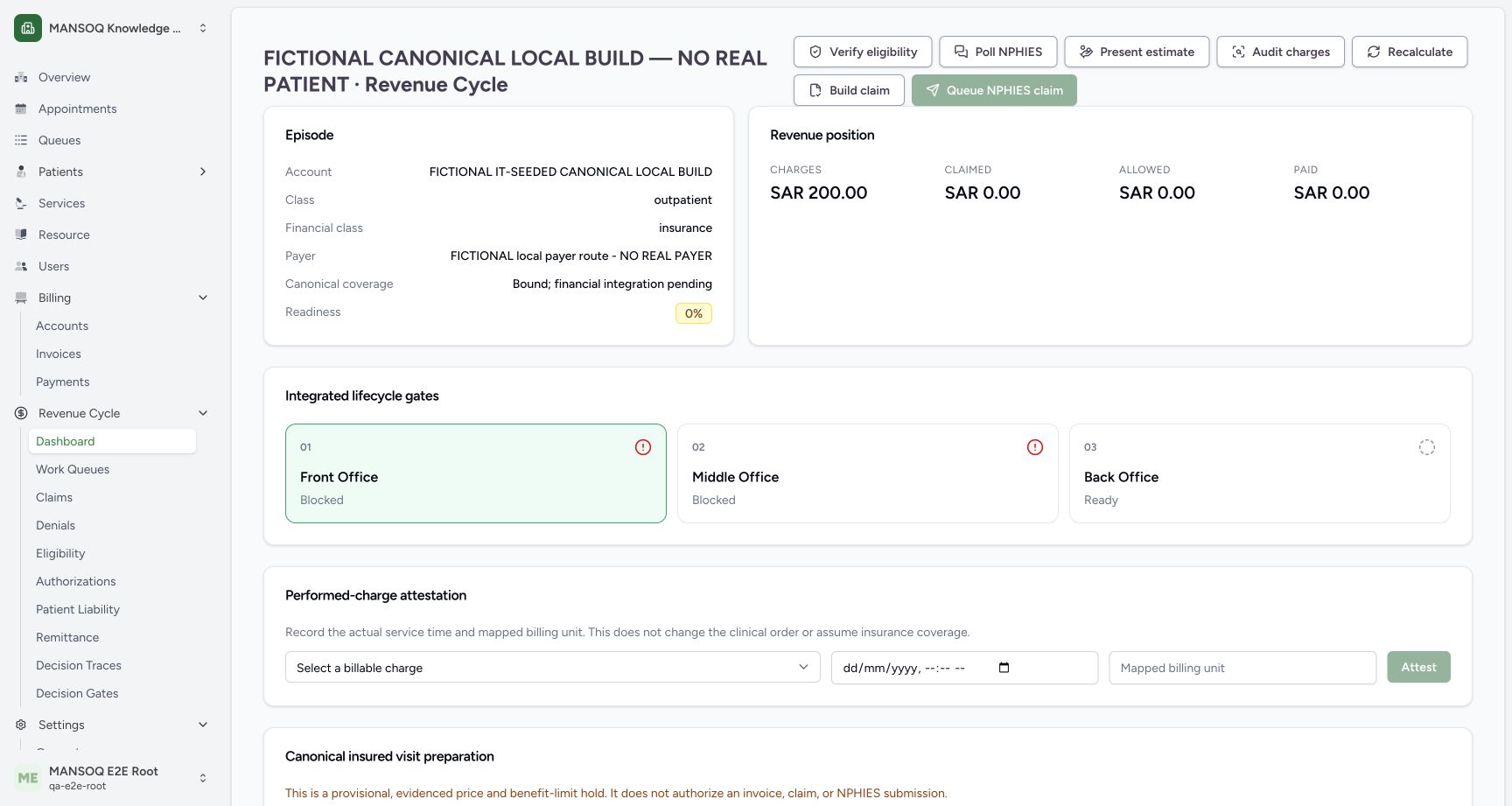Click Back Office pending circle icon
The width and height of the screenshot is (1512, 806).
[x=1427, y=447]
